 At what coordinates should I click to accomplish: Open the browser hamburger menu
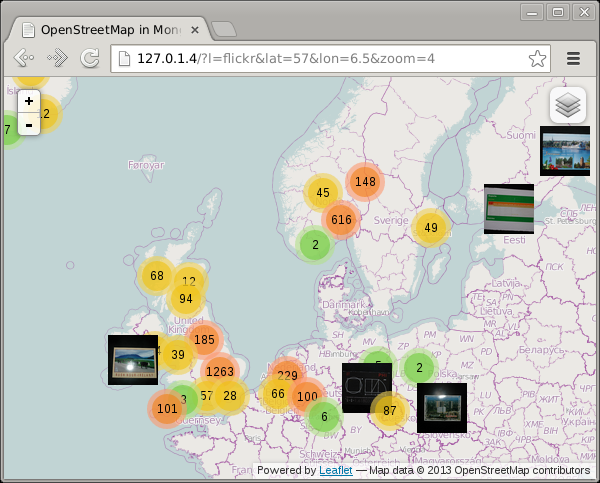tap(574, 58)
